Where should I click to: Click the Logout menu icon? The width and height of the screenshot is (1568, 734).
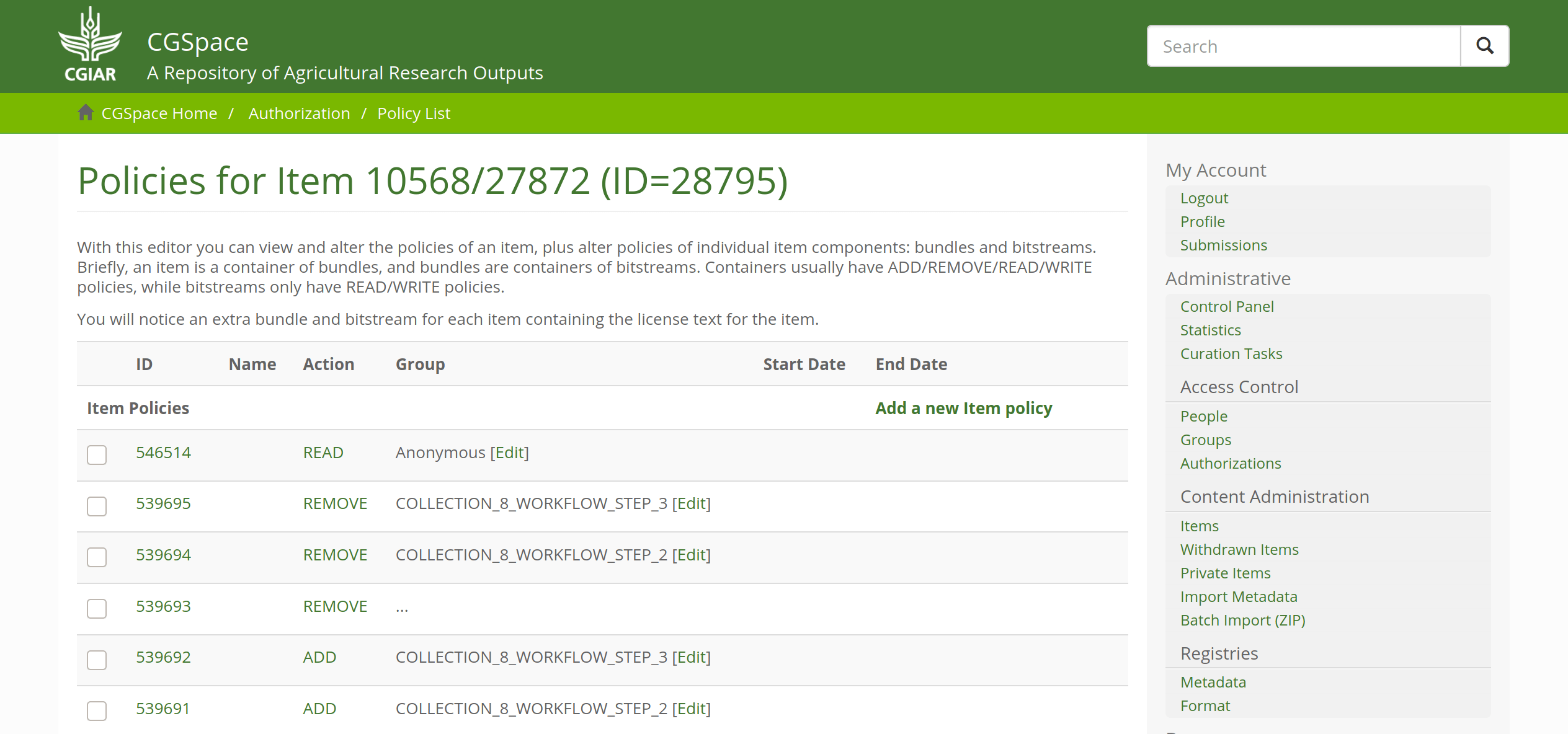[1204, 198]
